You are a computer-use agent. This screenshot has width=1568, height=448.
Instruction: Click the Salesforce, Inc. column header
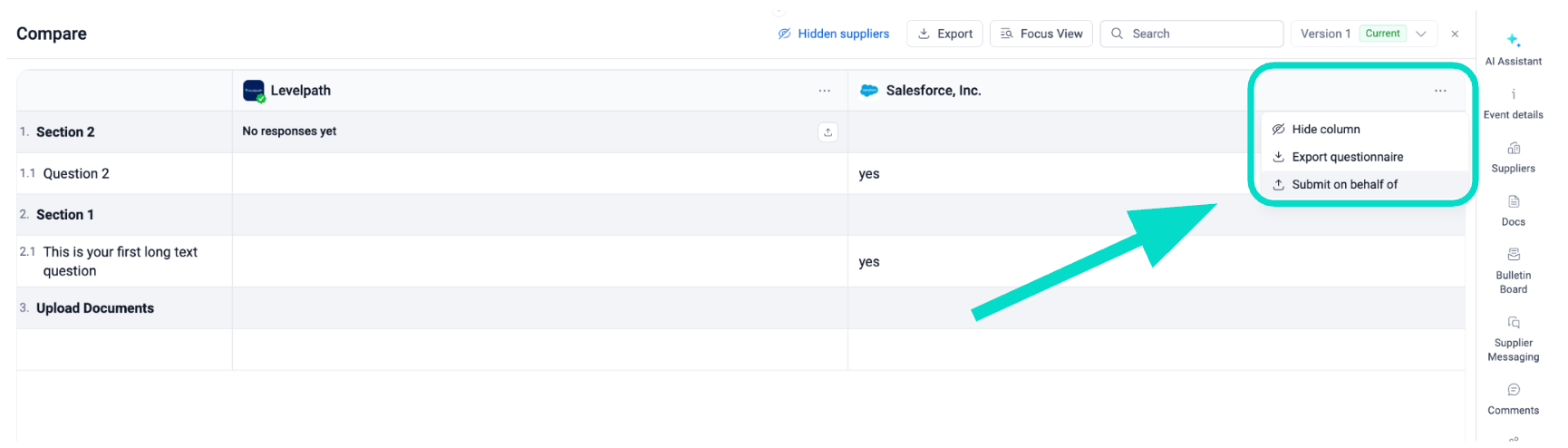point(933,91)
